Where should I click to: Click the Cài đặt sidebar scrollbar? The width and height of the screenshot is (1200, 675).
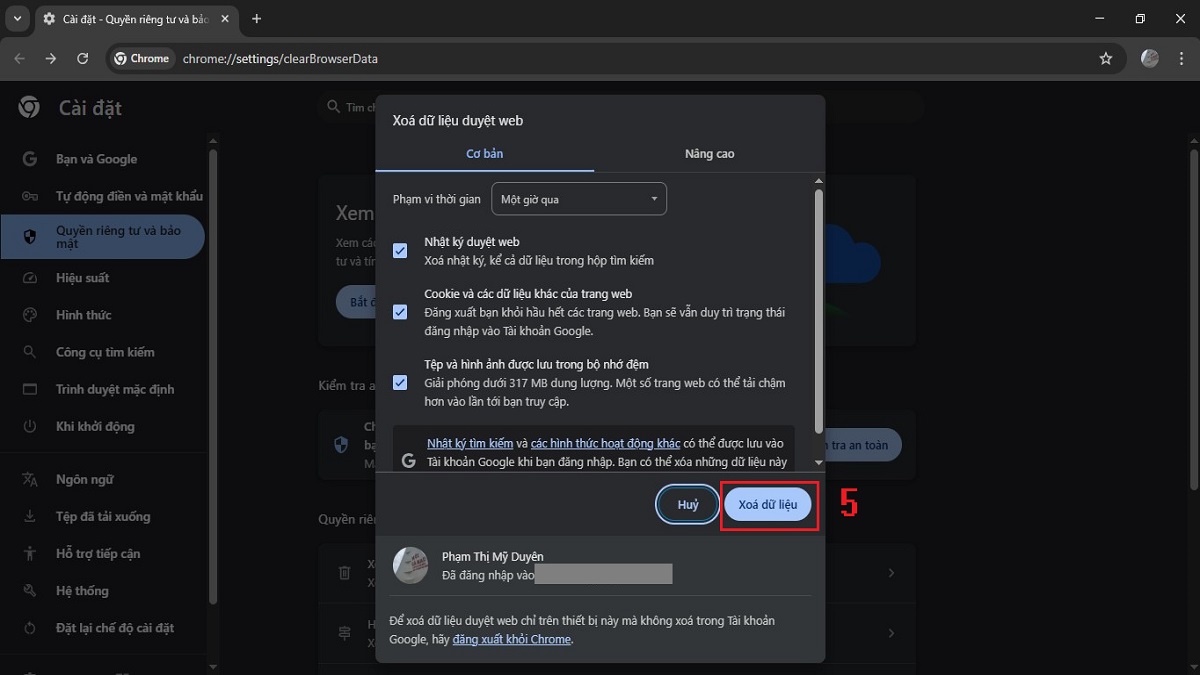[x=213, y=375]
